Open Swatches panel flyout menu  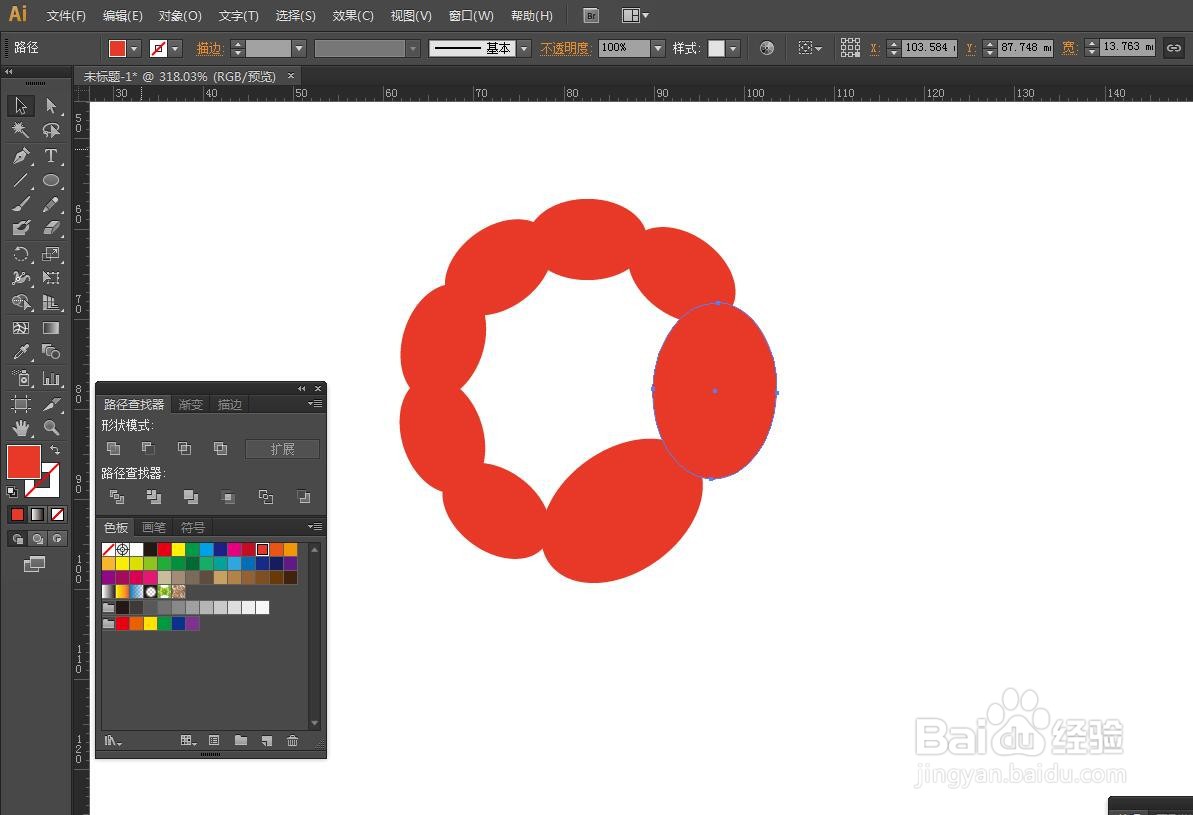point(315,527)
